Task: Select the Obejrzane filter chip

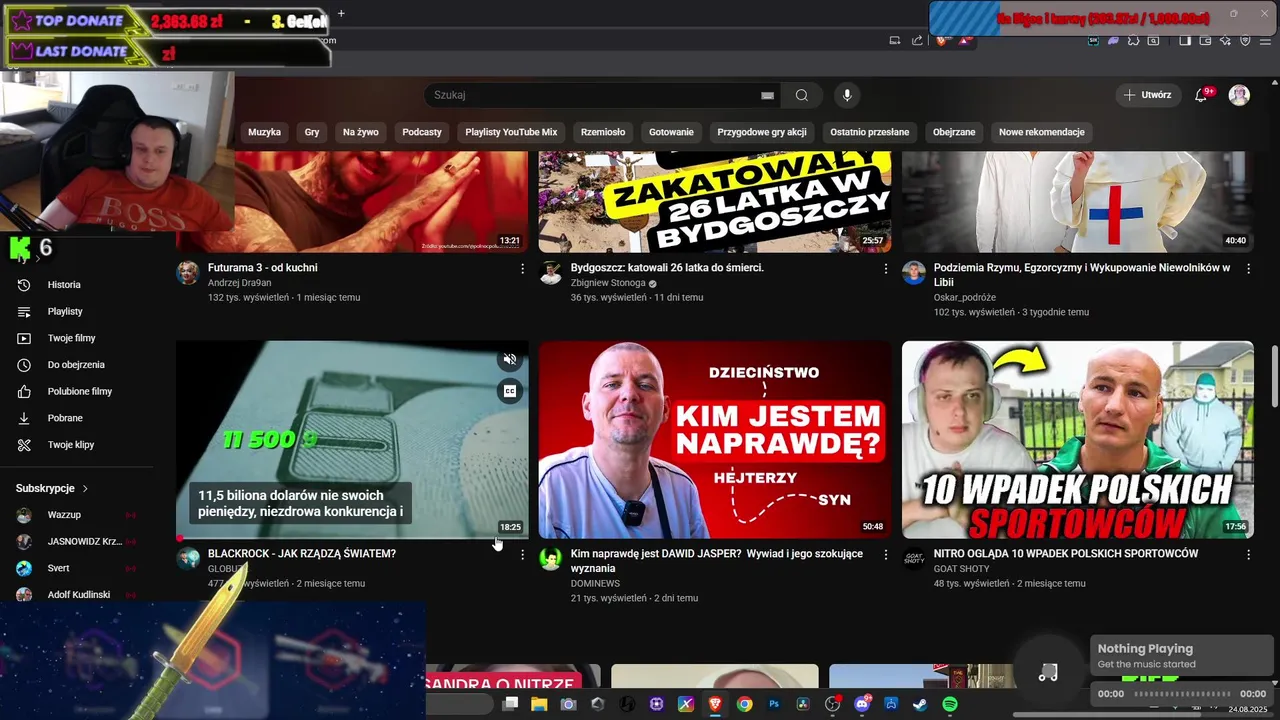Action: point(954,132)
